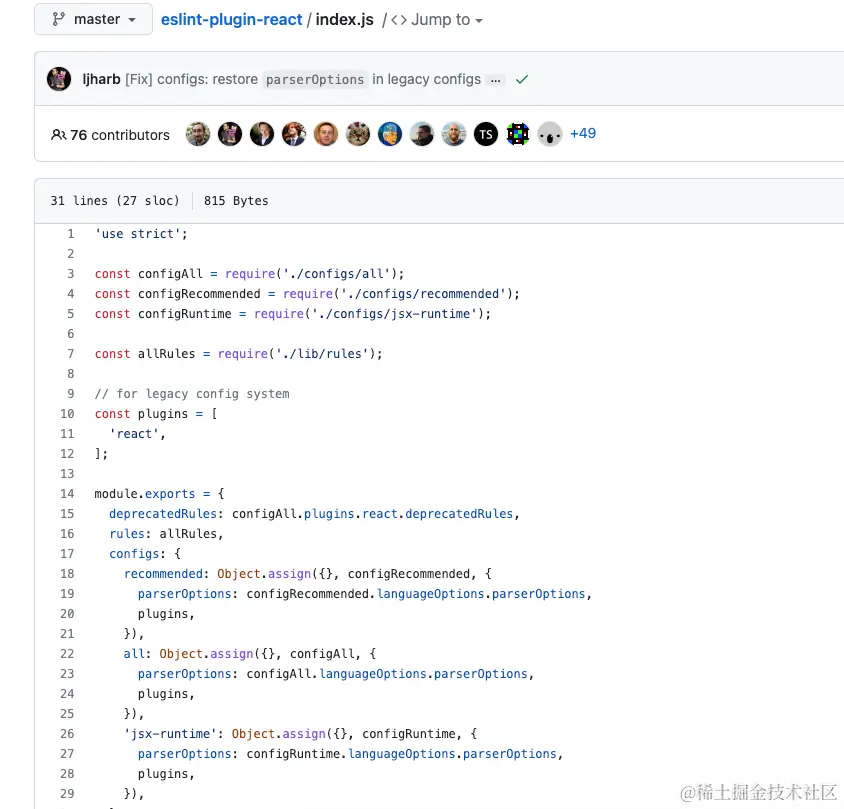Click the '// for legacy config system' comment

tap(192, 394)
